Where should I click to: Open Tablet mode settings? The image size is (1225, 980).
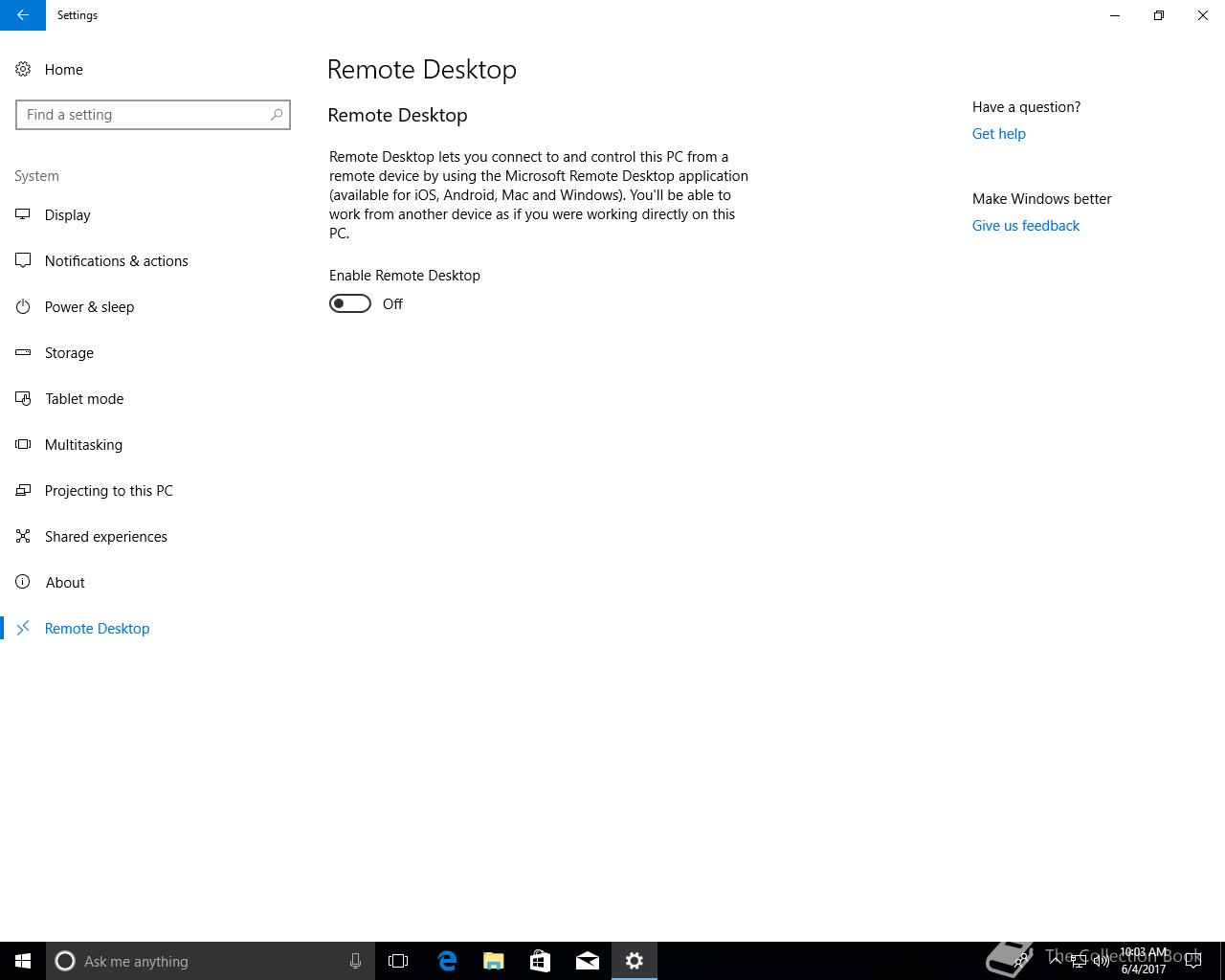tap(70, 398)
